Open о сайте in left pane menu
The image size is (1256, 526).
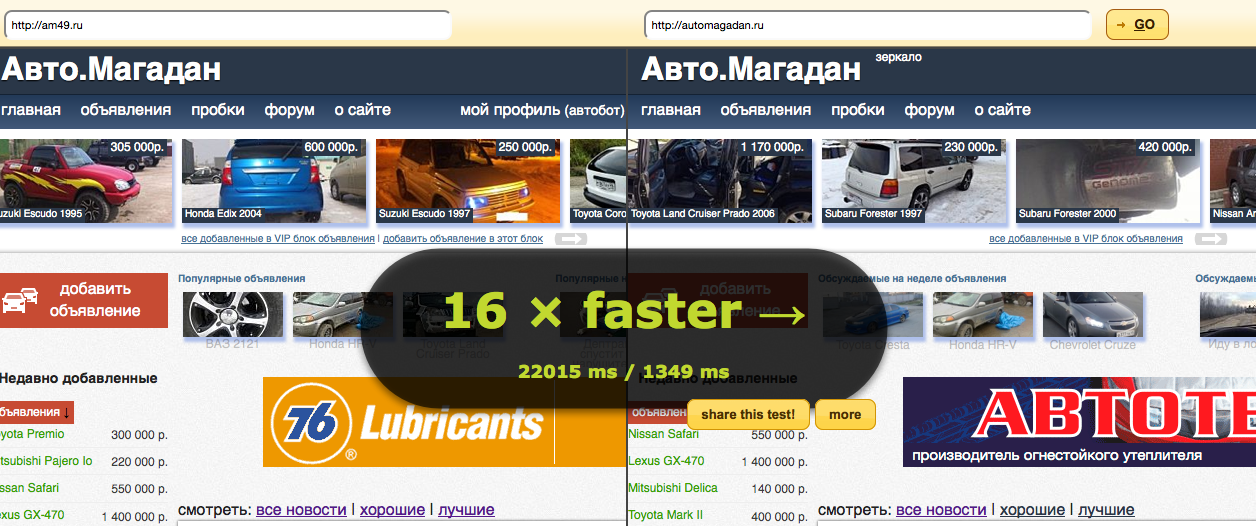363,110
